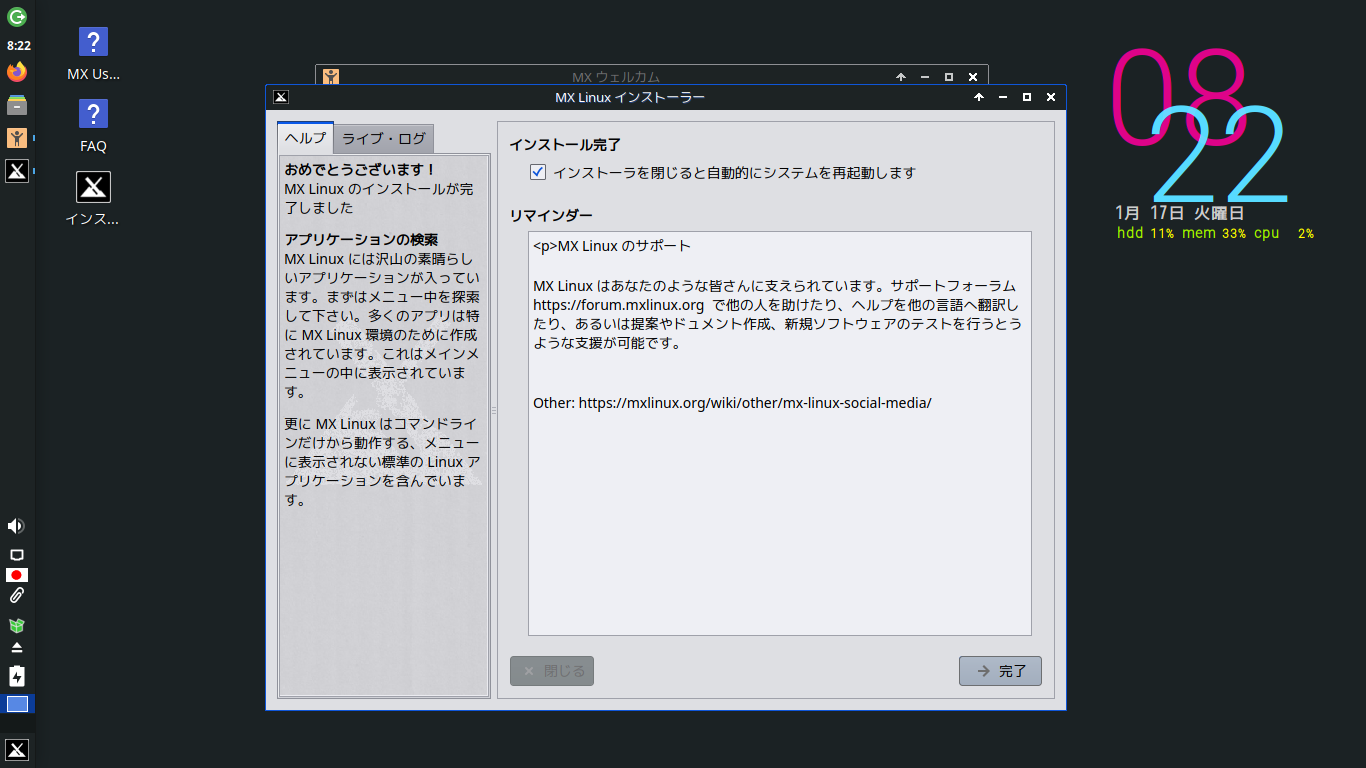1366x768 pixels.
Task: Click the greyed 閉じる button
Action: (x=552, y=671)
